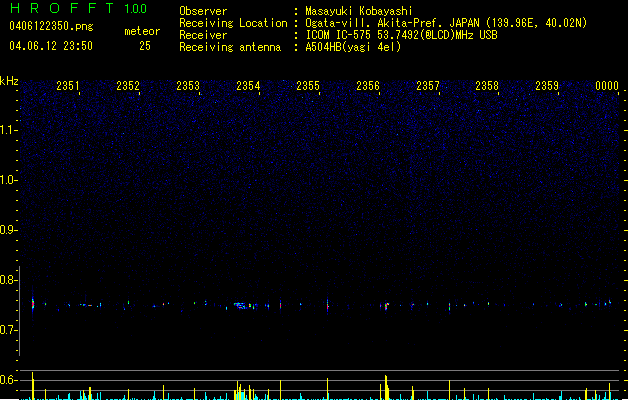
Task: Click time marker 2351
Action: coord(68,85)
